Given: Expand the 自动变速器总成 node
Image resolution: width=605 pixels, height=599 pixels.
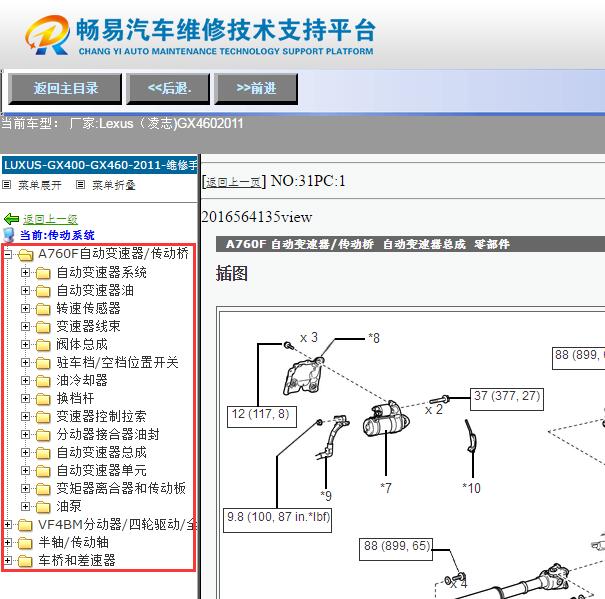Looking at the screenshot, I should (x=25, y=452).
